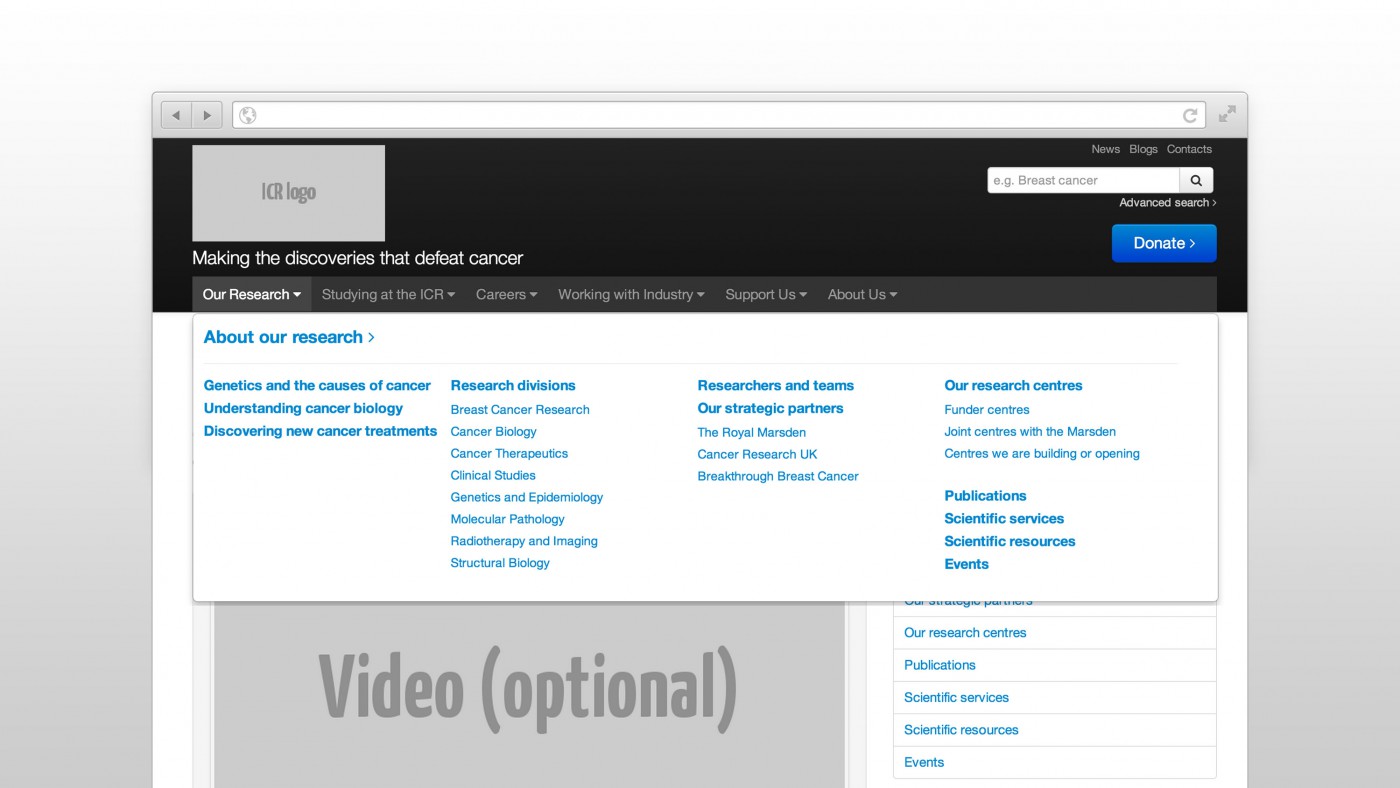This screenshot has width=1400, height=788.
Task: Click the ICR logo placeholder
Action: (x=288, y=193)
